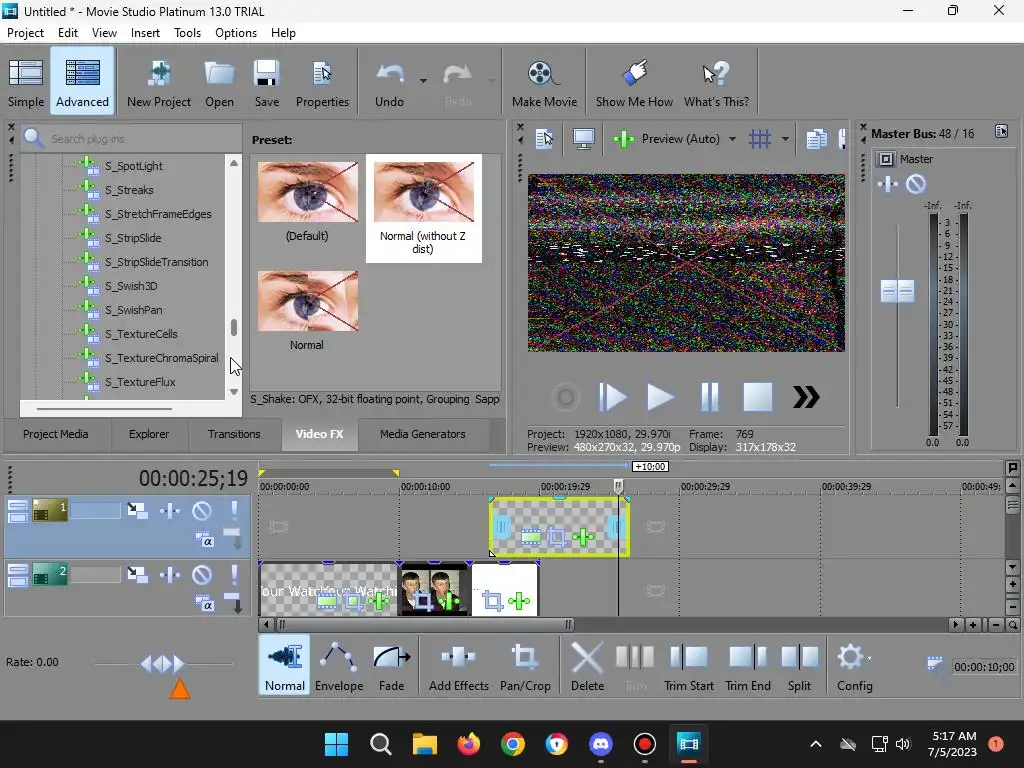Stop preview playback
The image size is (1024, 768).
click(x=758, y=397)
